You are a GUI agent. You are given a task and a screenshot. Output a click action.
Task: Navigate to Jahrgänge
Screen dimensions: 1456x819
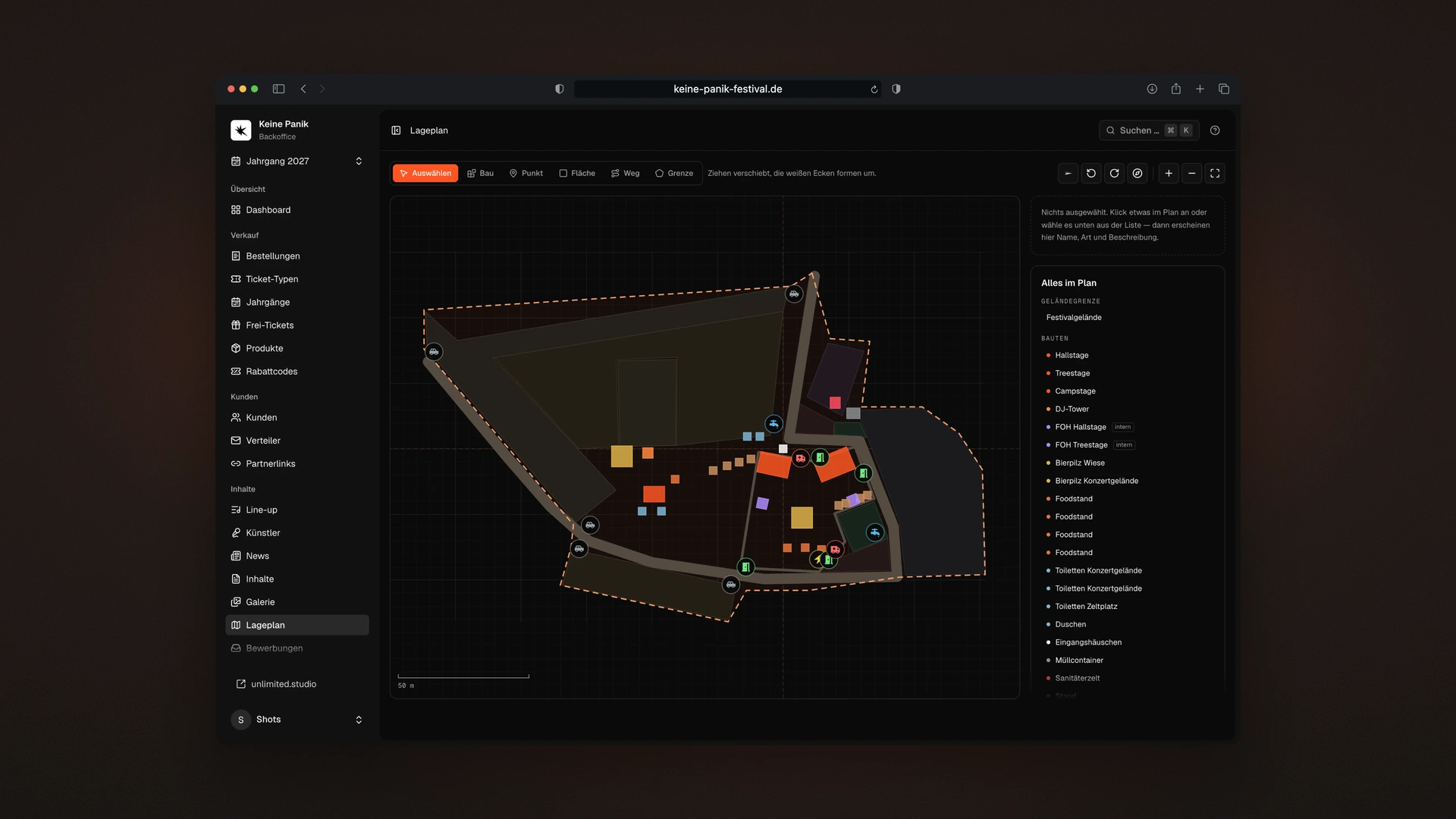click(297, 302)
